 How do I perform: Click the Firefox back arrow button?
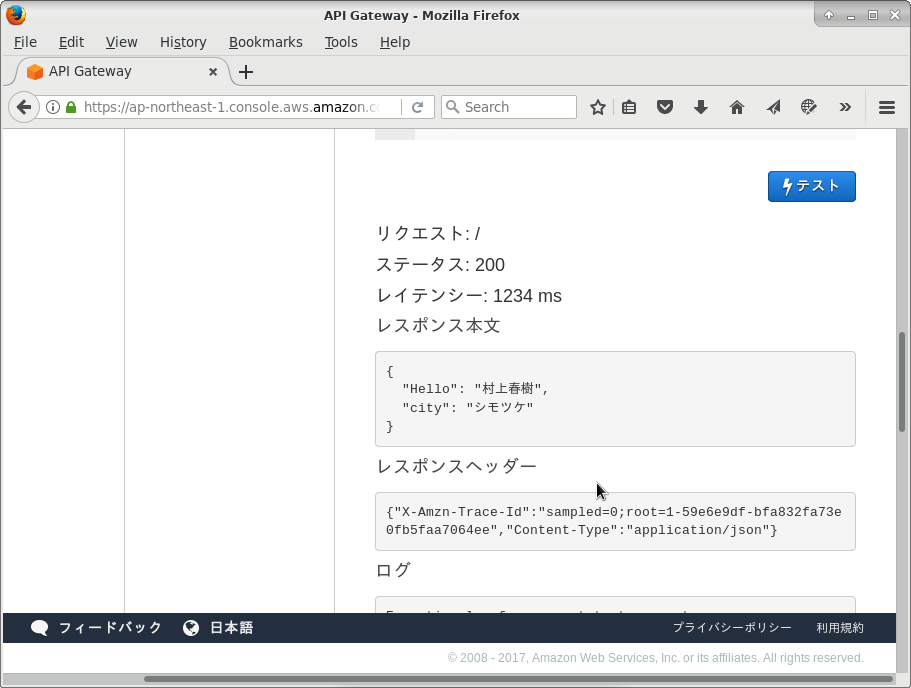point(24,107)
